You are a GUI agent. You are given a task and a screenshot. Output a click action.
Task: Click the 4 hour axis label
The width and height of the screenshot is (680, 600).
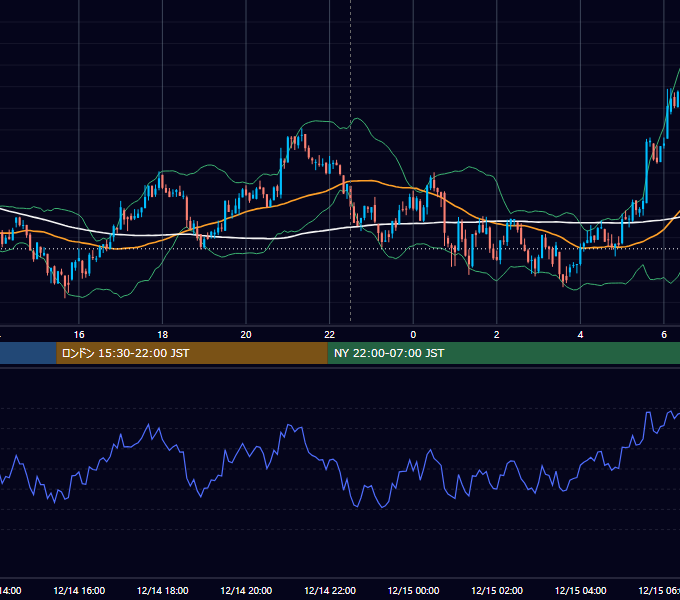point(580,335)
